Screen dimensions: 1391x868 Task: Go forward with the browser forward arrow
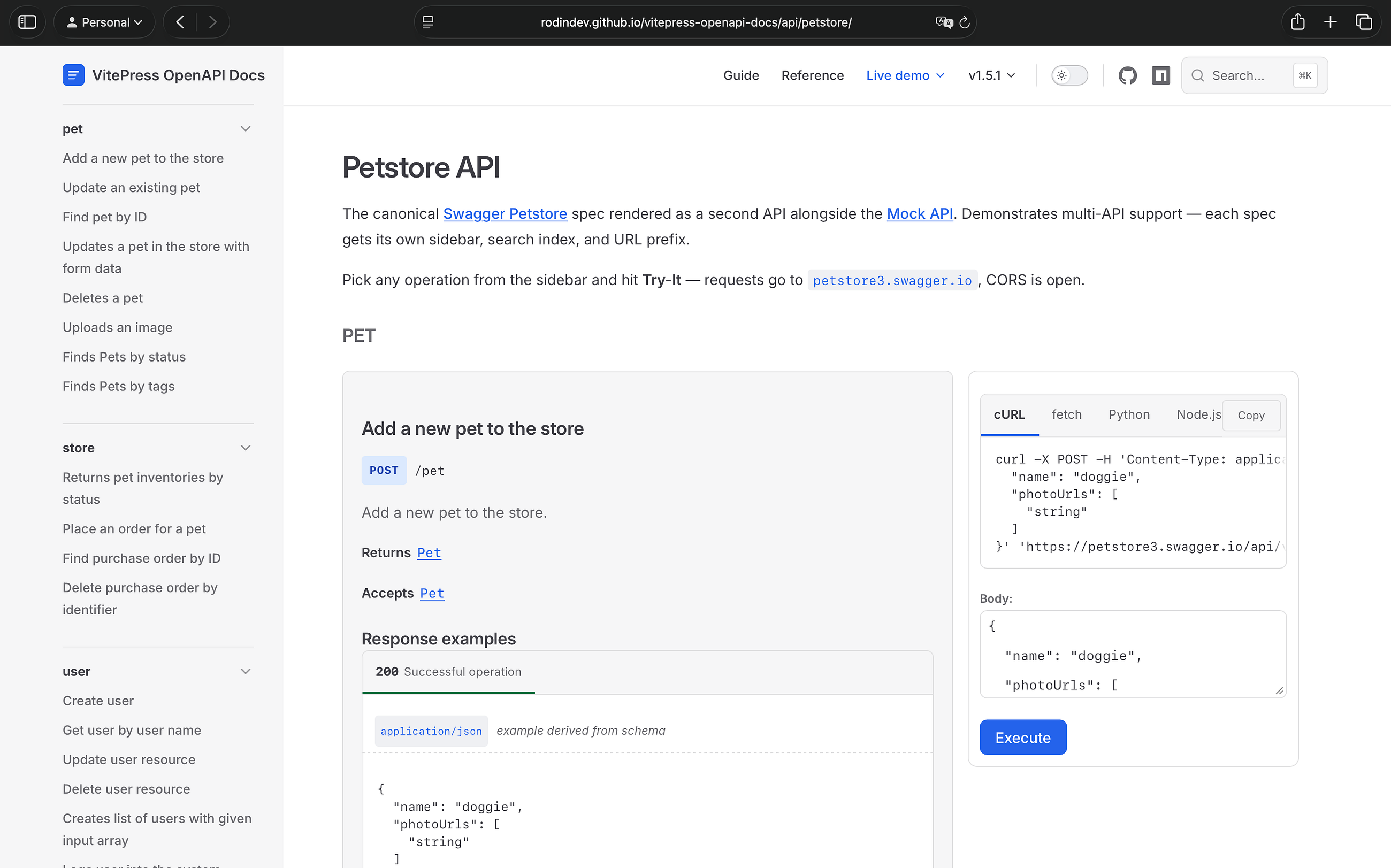click(212, 22)
